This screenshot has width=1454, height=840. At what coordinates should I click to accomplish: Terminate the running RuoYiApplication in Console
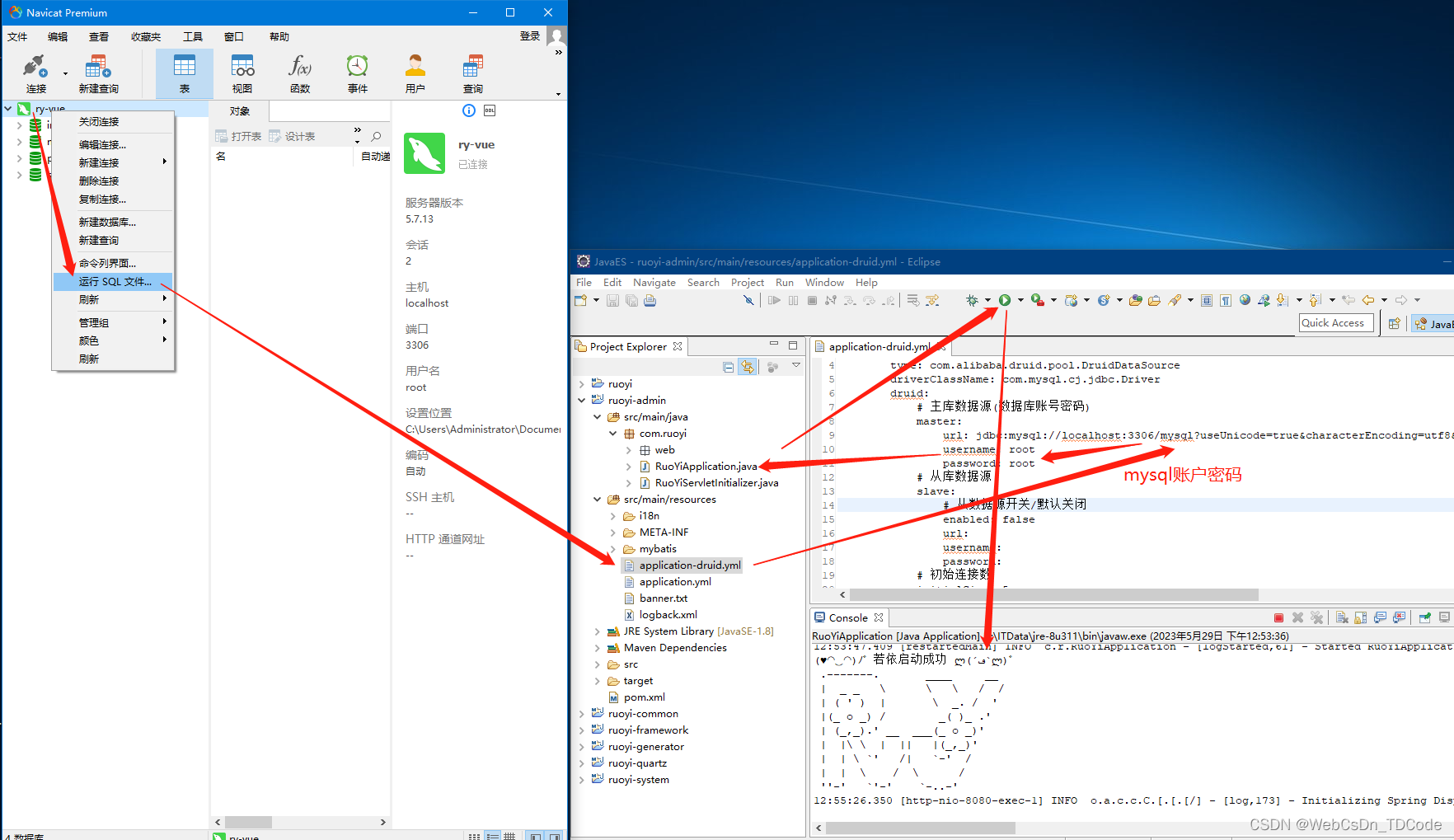[x=1278, y=617]
